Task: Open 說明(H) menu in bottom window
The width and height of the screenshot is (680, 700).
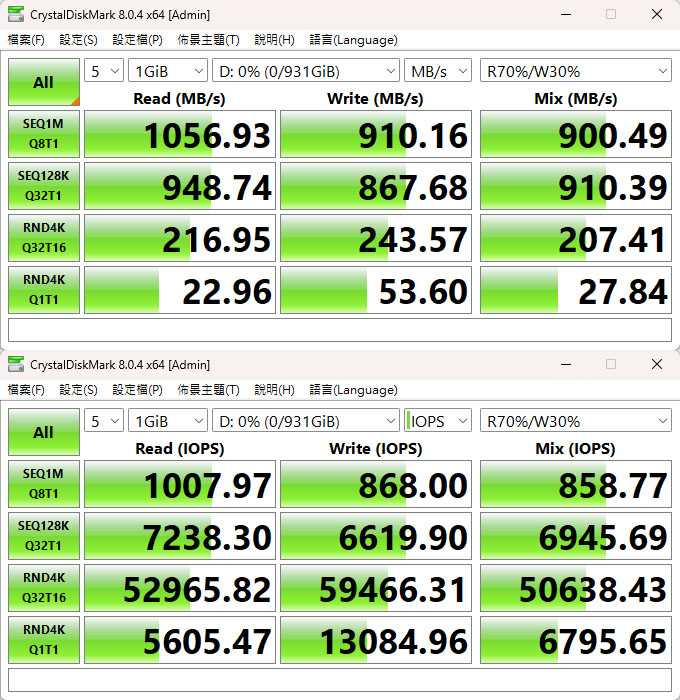Action: click(274, 390)
